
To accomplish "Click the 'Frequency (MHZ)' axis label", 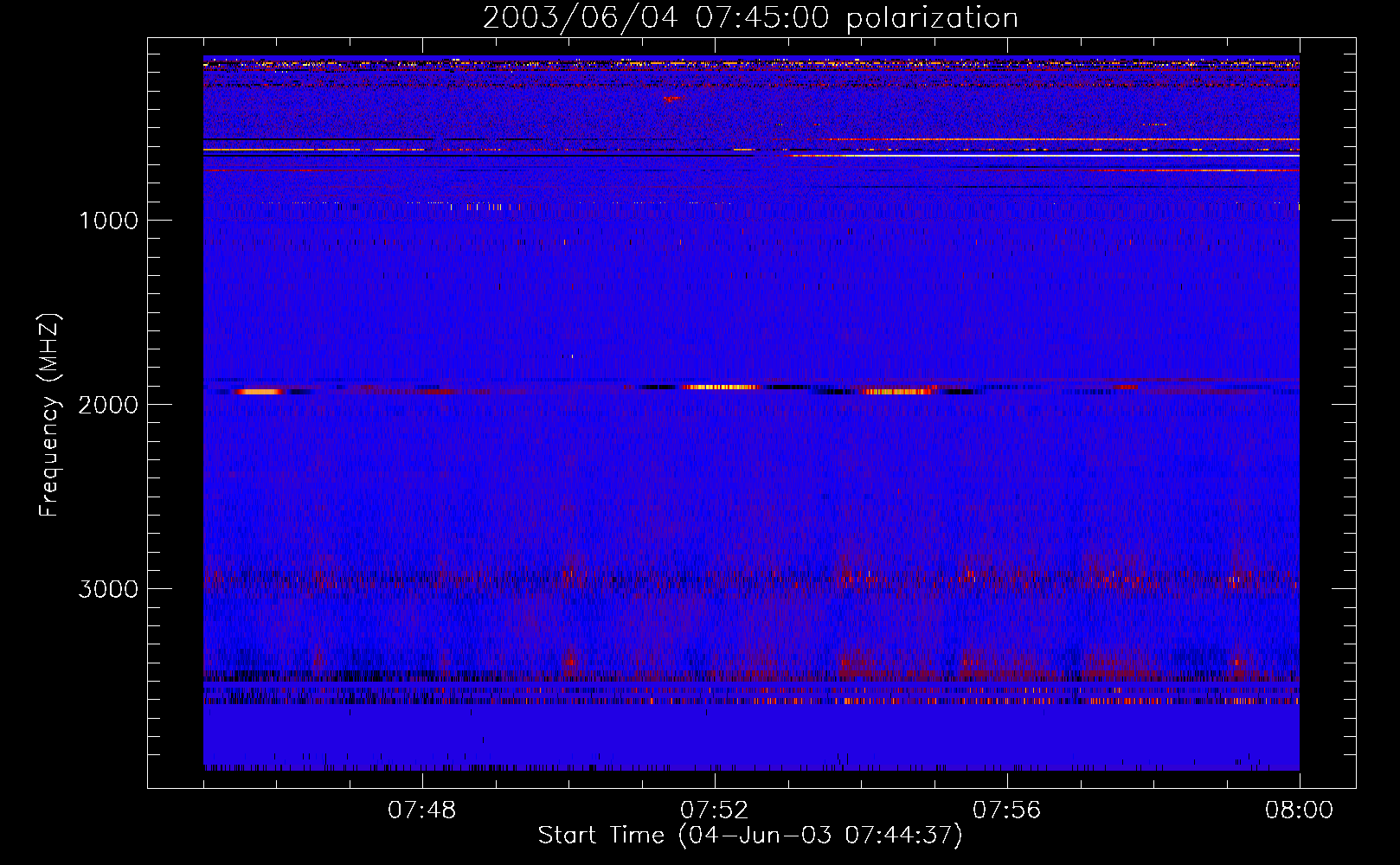I will pyautogui.click(x=49, y=415).
